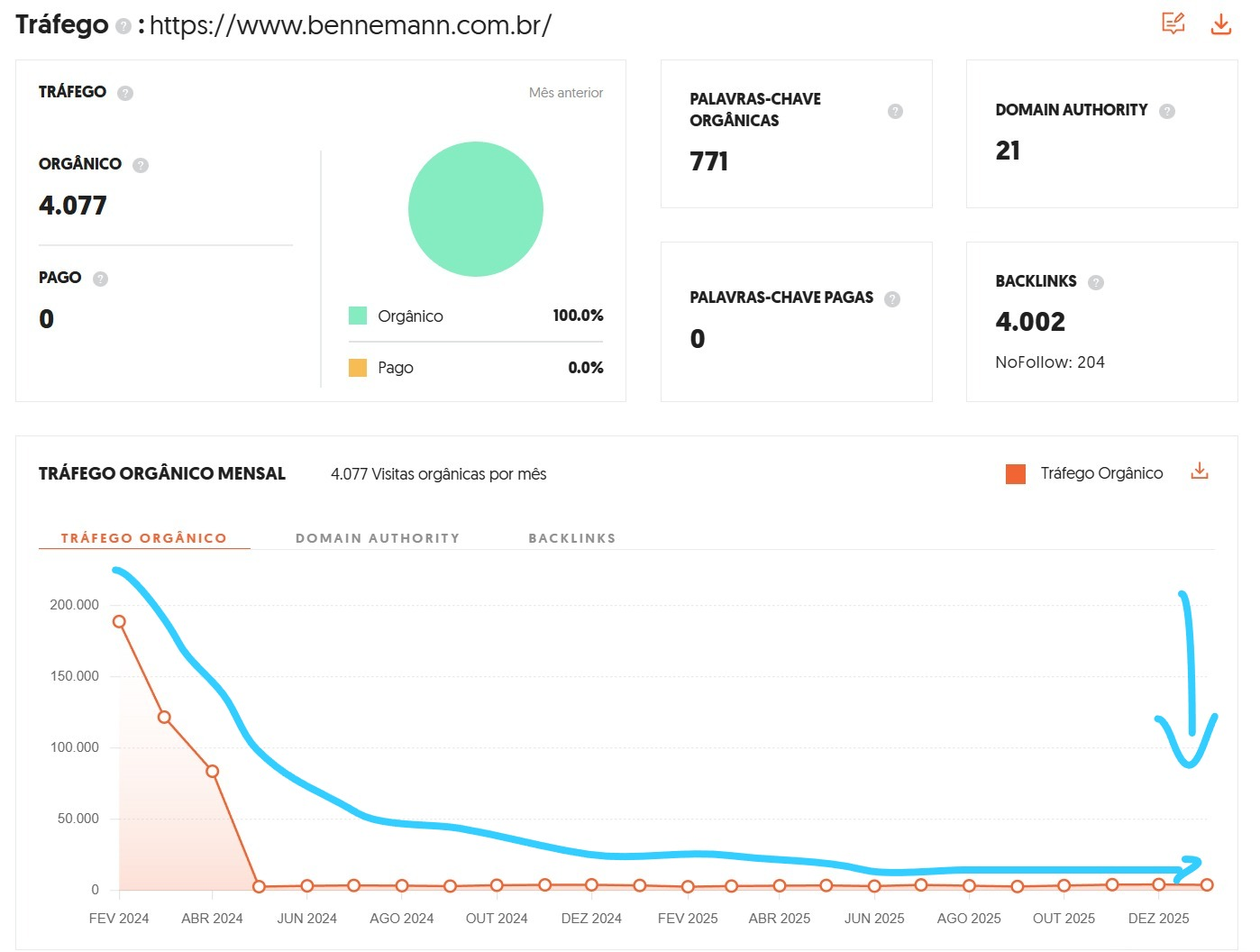Viewport: 1260px width, 952px height.
Task: Open the report annotation notes icon
Action: (1173, 23)
